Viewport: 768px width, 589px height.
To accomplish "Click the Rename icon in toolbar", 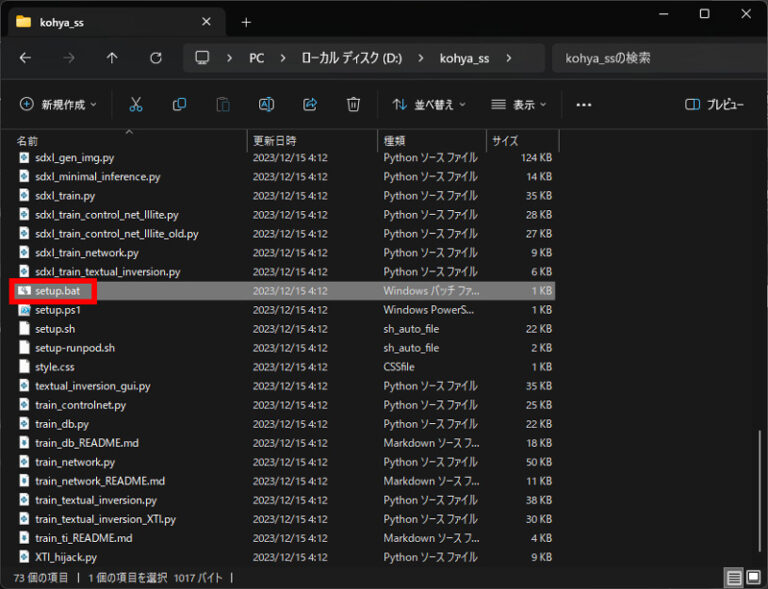I will [x=267, y=104].
